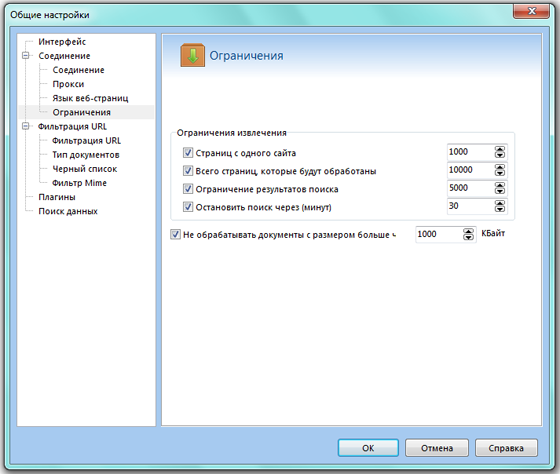Uncheck Страниц с одного сайта checkbox
The width and height of the screenshot is (560, 474).
point(188,153)
